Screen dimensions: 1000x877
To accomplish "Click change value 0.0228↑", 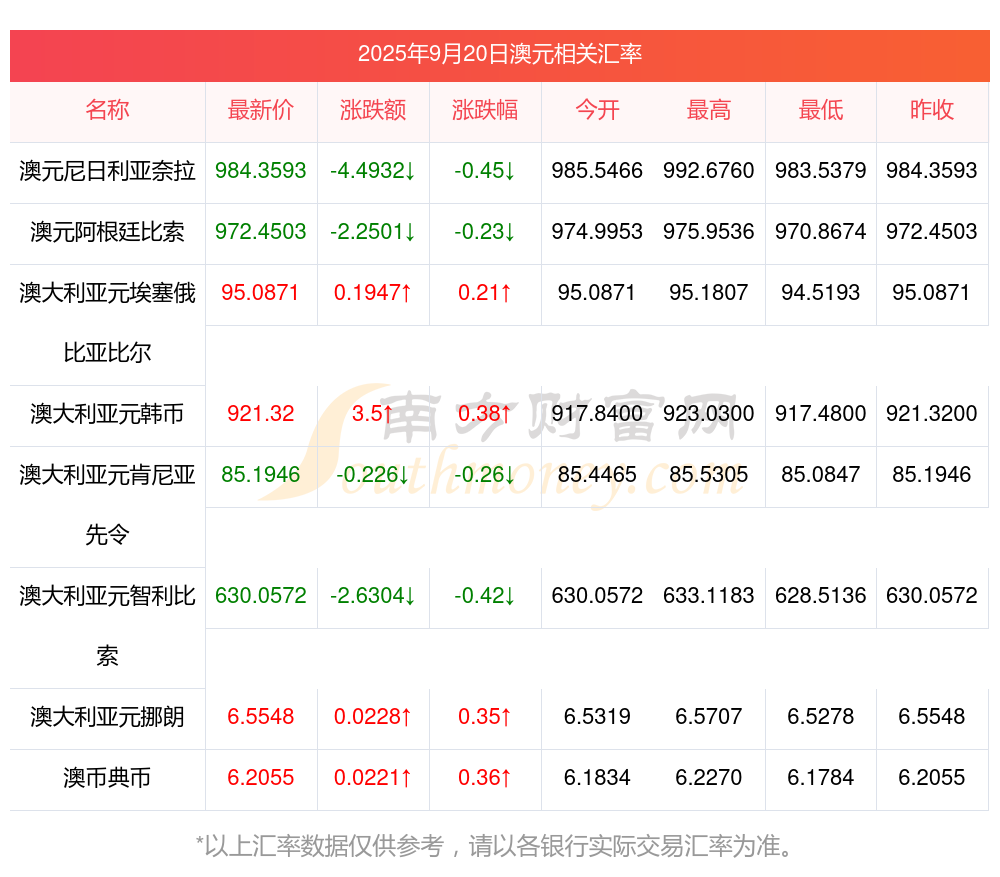I will tap(373, 717).
